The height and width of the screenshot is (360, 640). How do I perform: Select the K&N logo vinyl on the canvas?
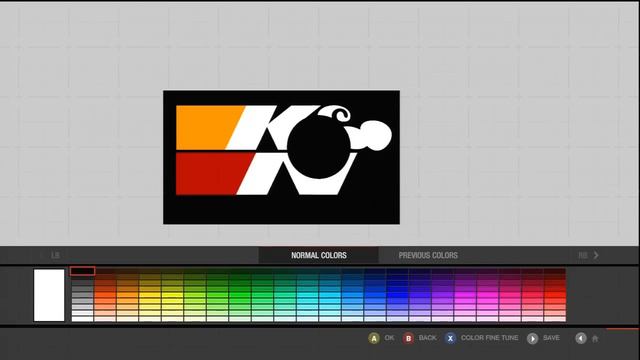point(281,157)
